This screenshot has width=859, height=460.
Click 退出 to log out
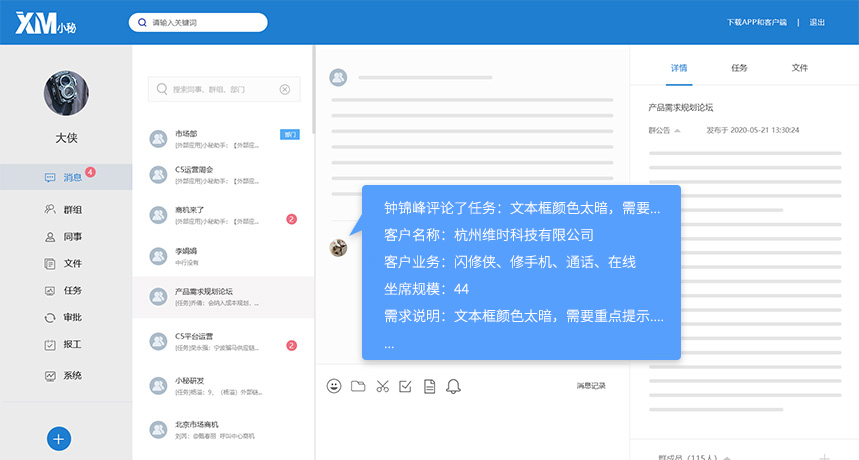(x=817, y=22)
